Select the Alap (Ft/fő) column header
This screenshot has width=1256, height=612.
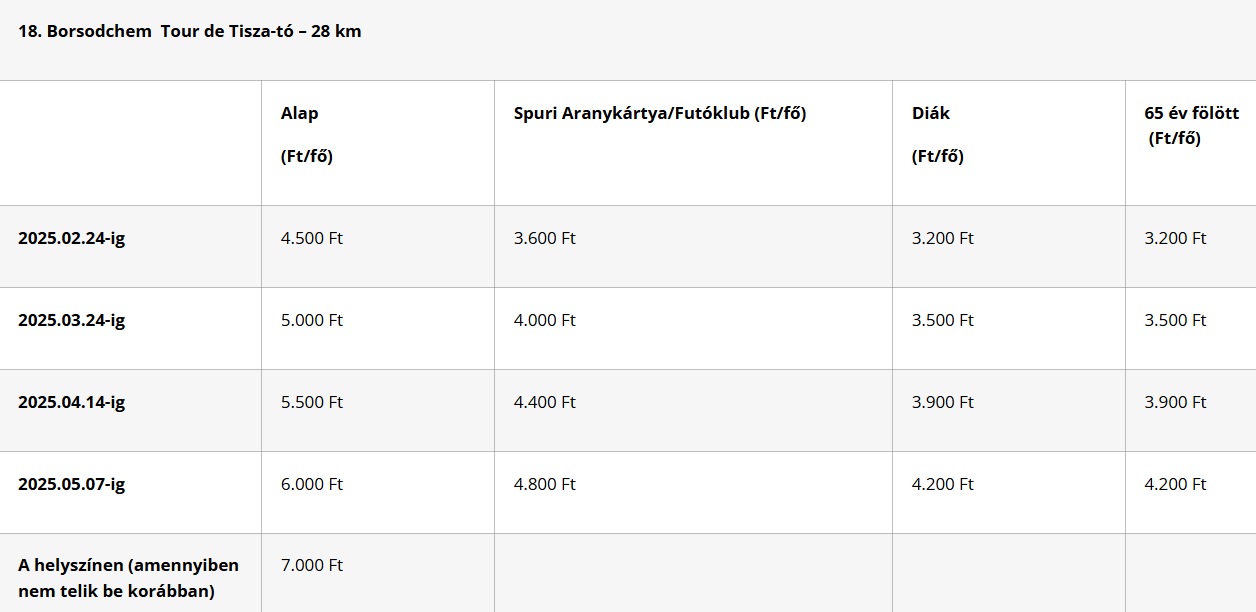307,135
